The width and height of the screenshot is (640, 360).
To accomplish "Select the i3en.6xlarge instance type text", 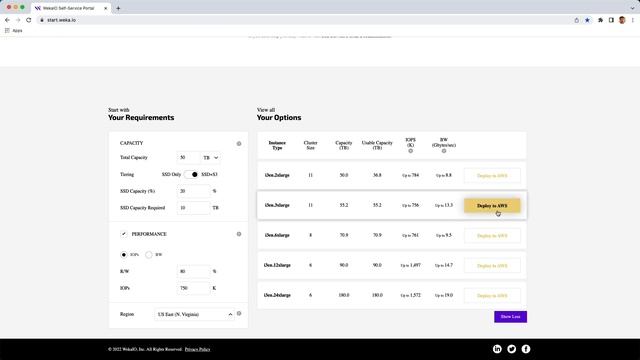I will pos(277,235).
